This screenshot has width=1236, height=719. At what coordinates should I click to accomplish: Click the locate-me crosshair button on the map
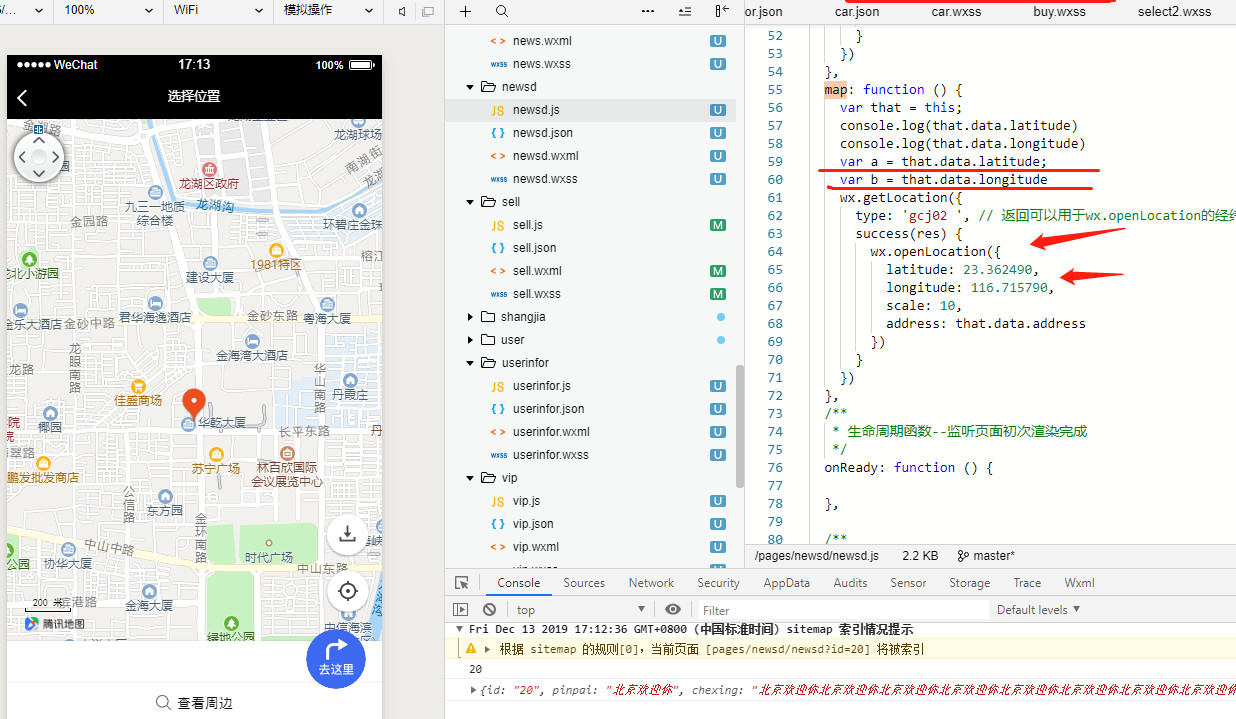coord(348,591)
